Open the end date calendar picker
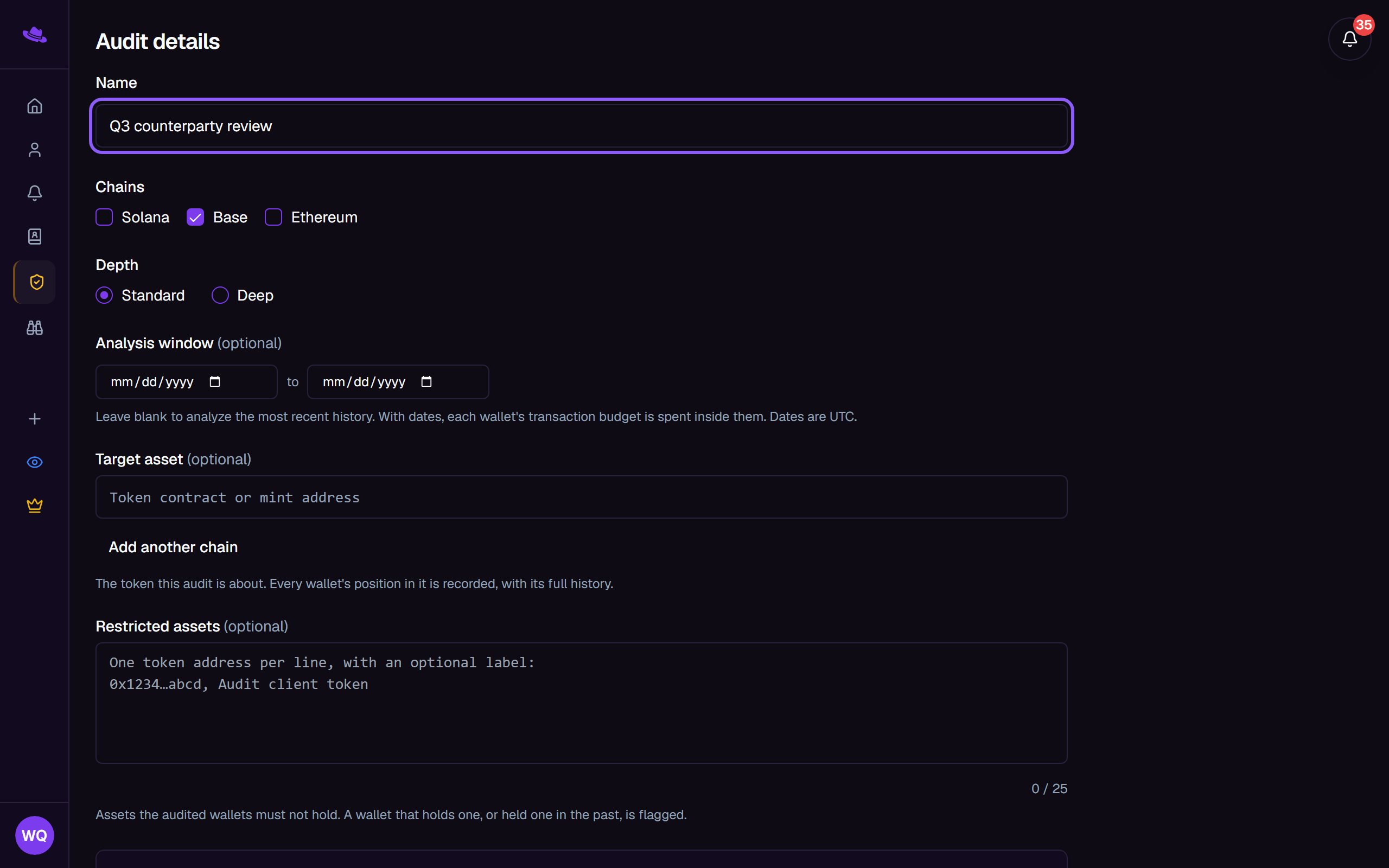Image resolution: width=1389 pixels, height=868 pixels. click(426, 382)
